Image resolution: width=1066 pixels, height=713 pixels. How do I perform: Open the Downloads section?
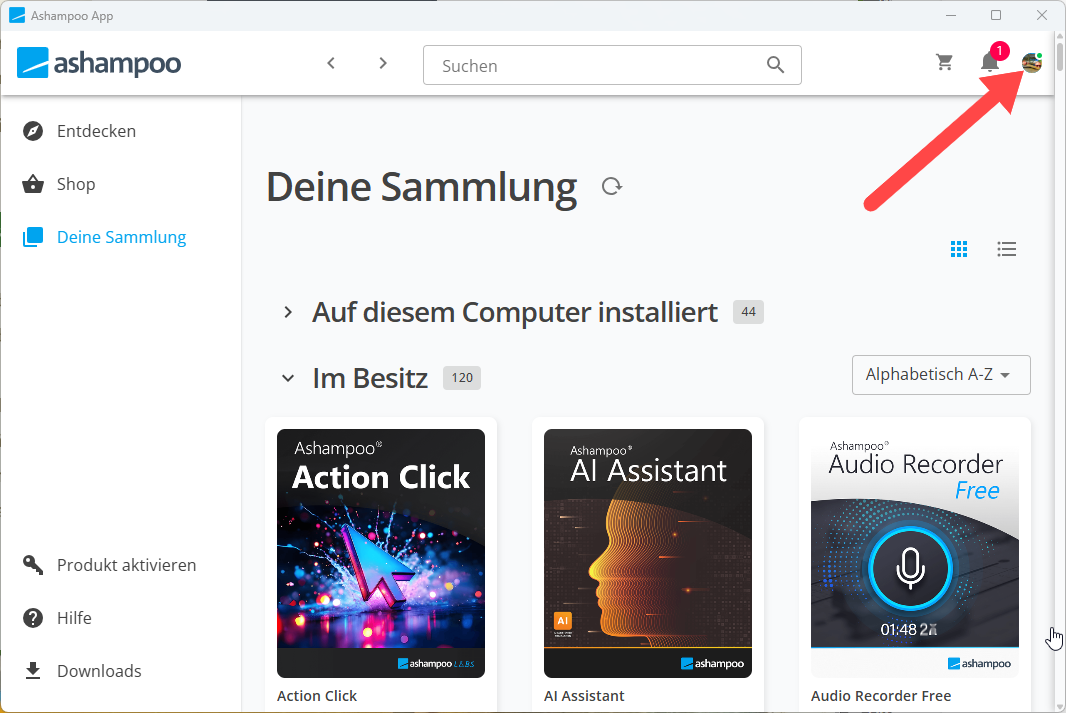point(99,671)
